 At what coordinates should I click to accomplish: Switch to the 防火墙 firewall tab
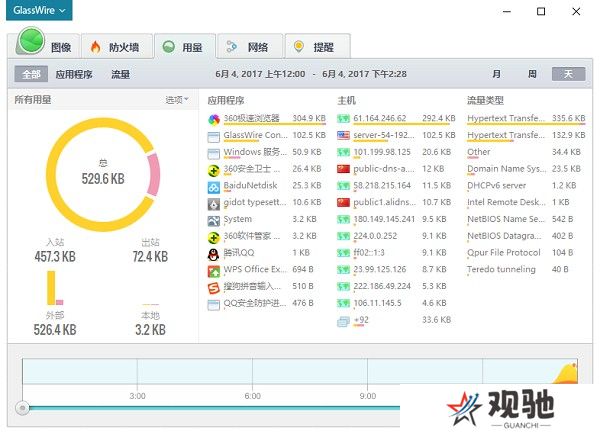click(117, 47)
